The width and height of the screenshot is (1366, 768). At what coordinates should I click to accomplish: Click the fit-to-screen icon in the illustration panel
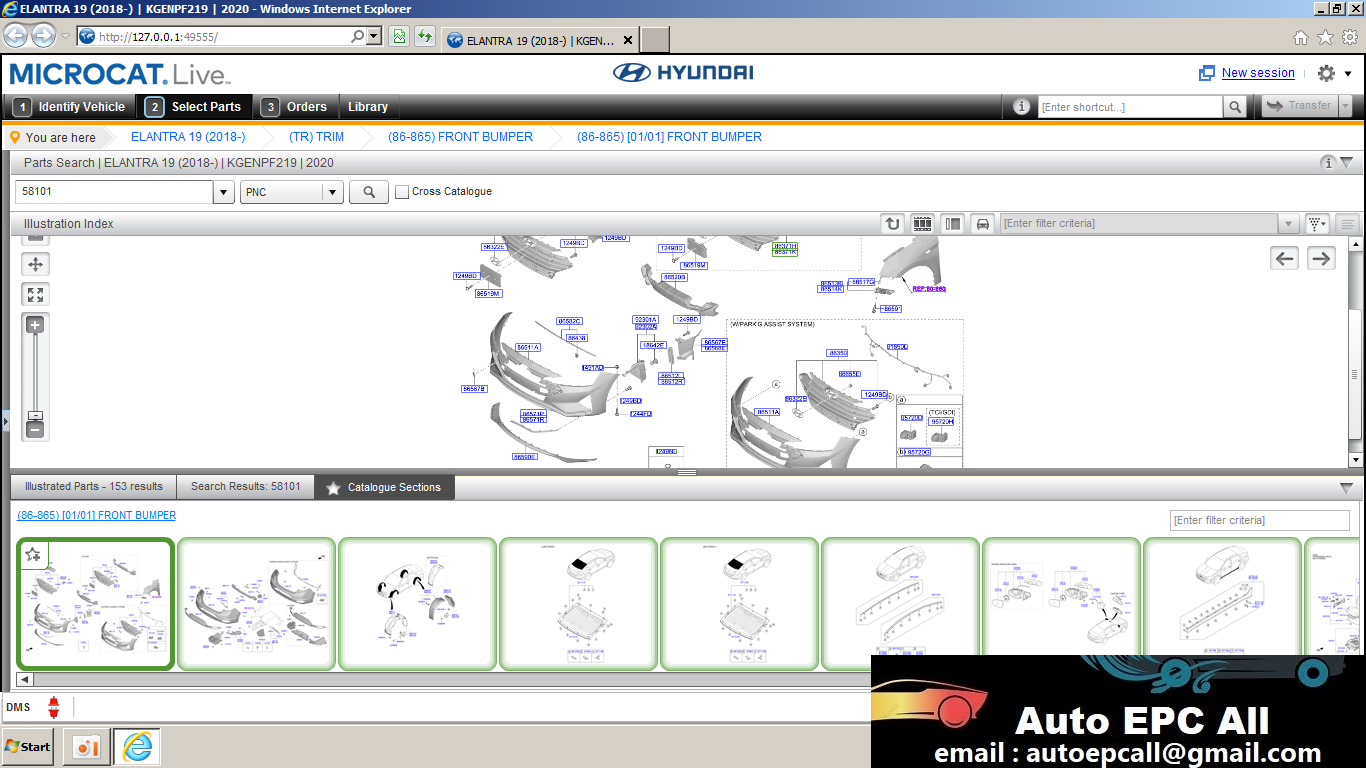[x=35, y=294]
